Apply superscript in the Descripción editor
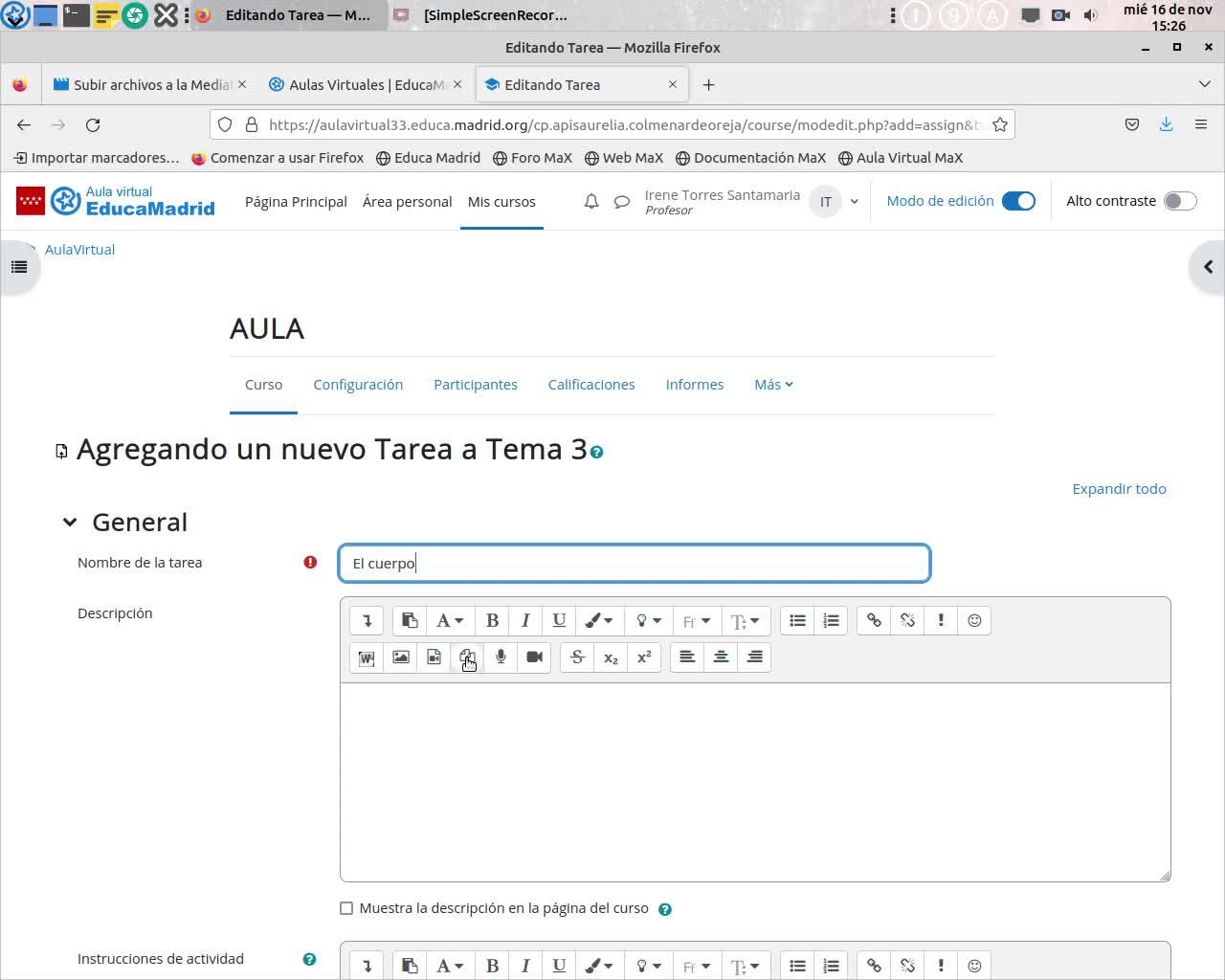The width and height of the screenshot is (1225, 980). (x=644, y=657)
